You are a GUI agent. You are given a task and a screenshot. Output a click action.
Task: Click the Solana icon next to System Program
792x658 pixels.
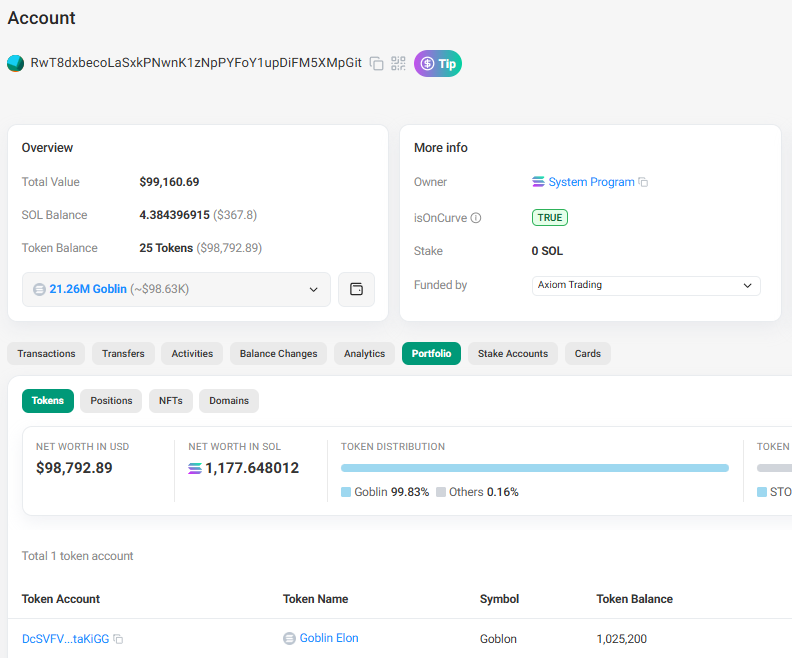click(538, 182)
